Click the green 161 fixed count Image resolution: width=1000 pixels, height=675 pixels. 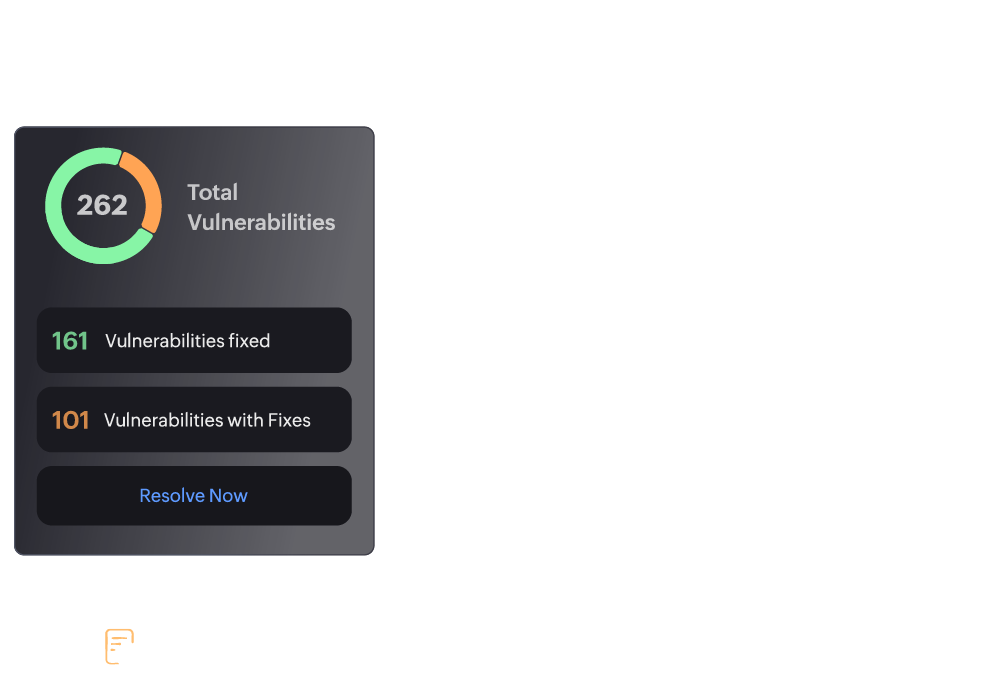(70, 341)
